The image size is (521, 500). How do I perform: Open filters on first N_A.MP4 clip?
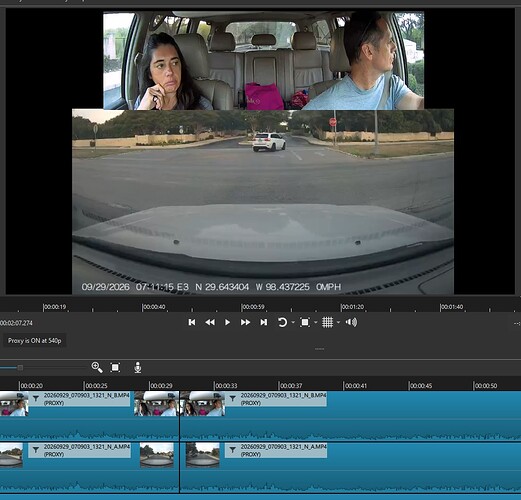point(36,450)
